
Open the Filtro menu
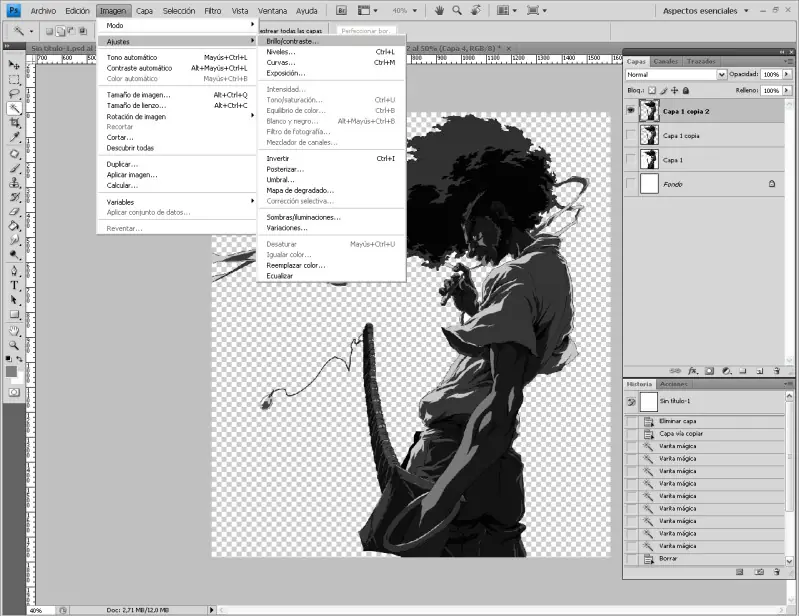point(212,11)
